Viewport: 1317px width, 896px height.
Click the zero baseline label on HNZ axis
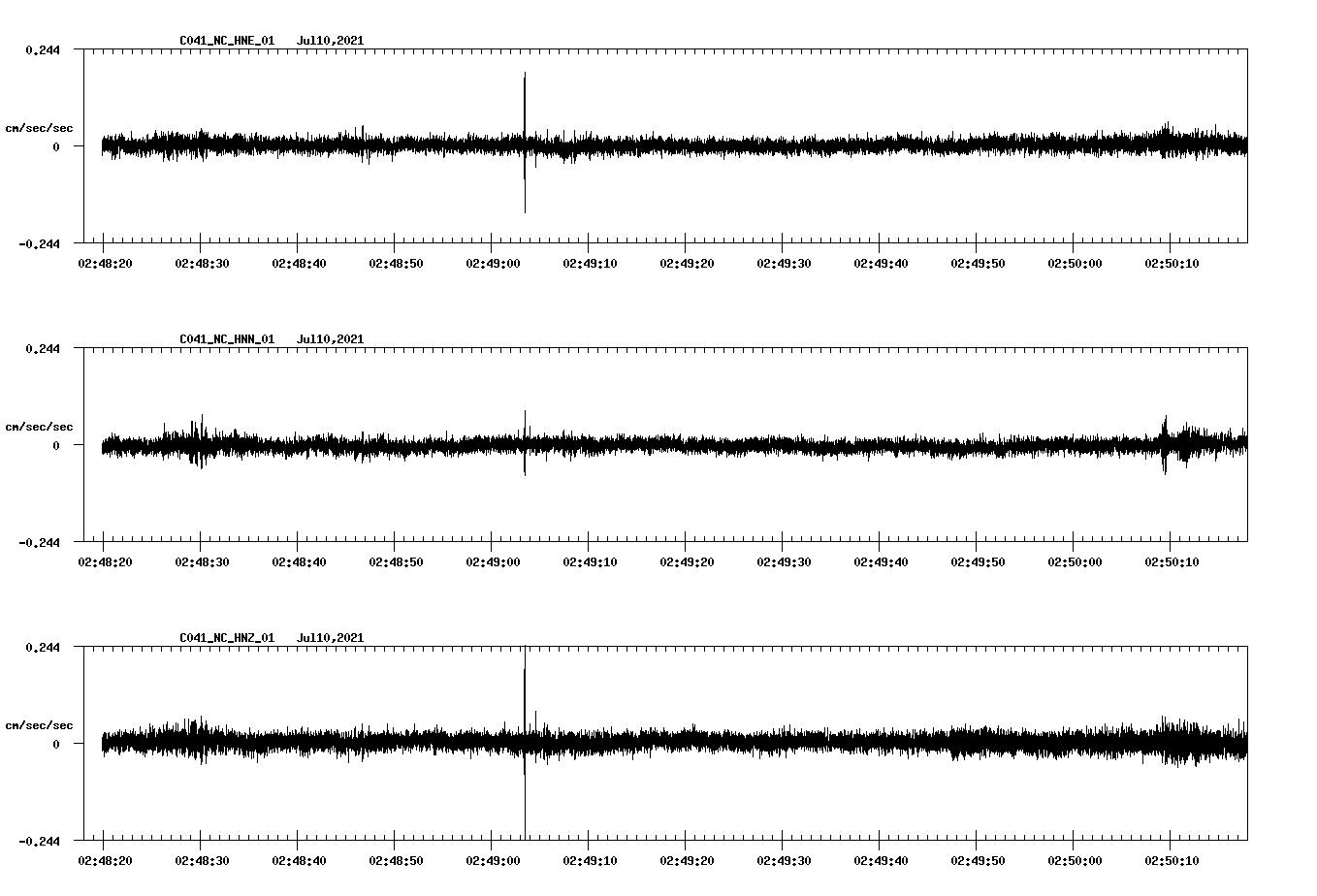56,744
